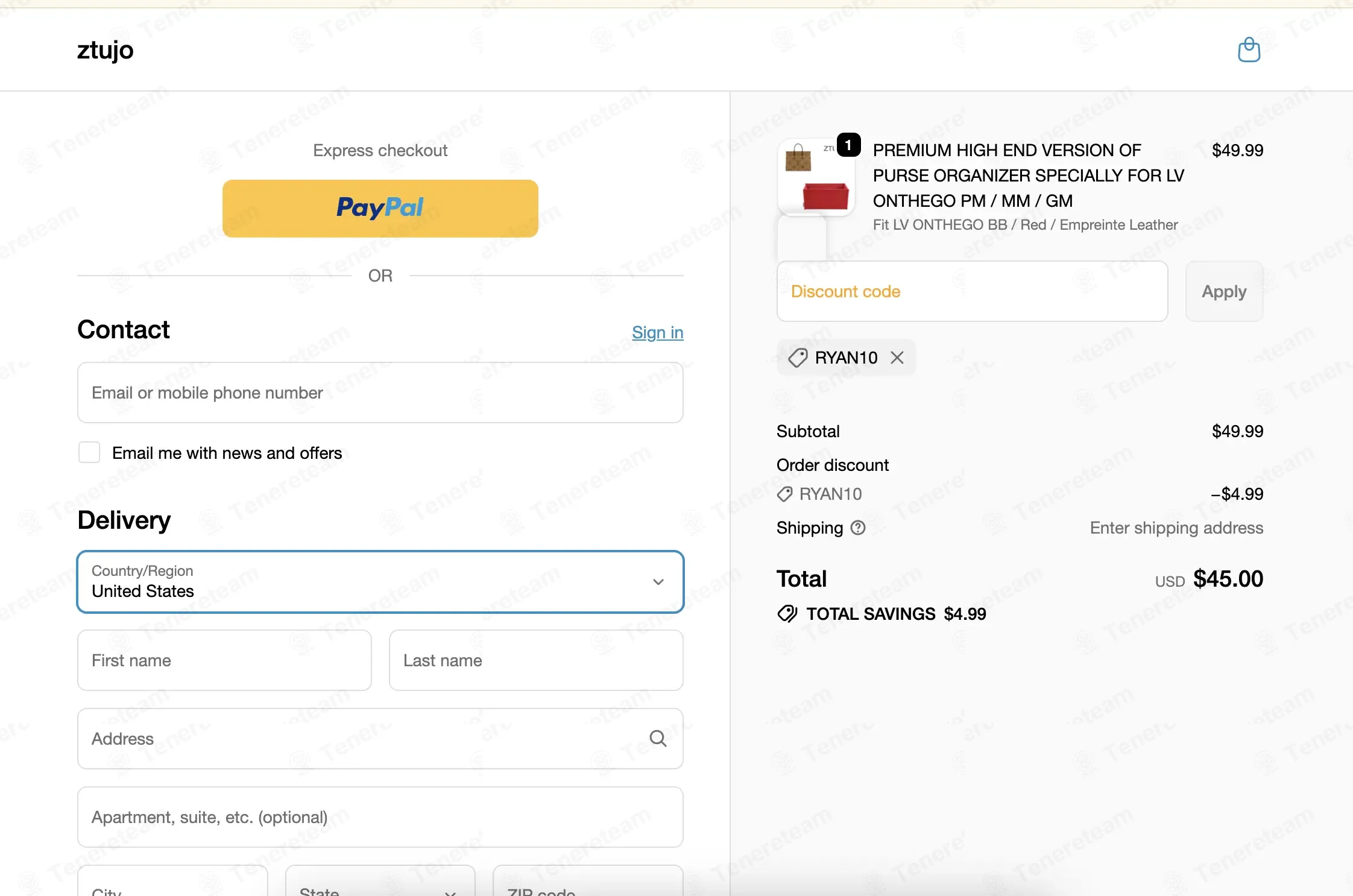Focus the Email or mobile phone field
The height and width of the screenshot is (896, 1353).
[380, 393]
